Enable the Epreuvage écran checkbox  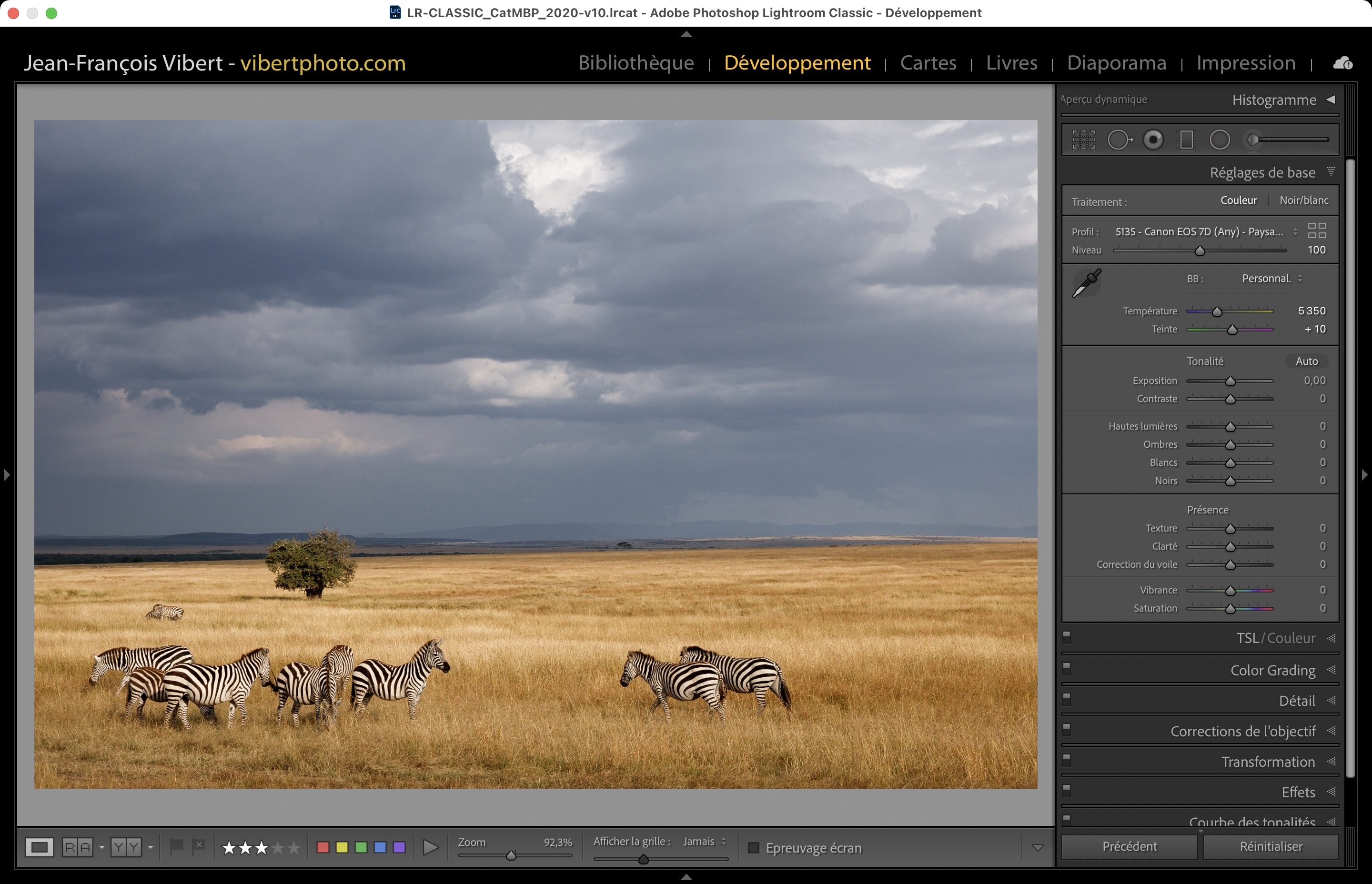tap(754, 848)
